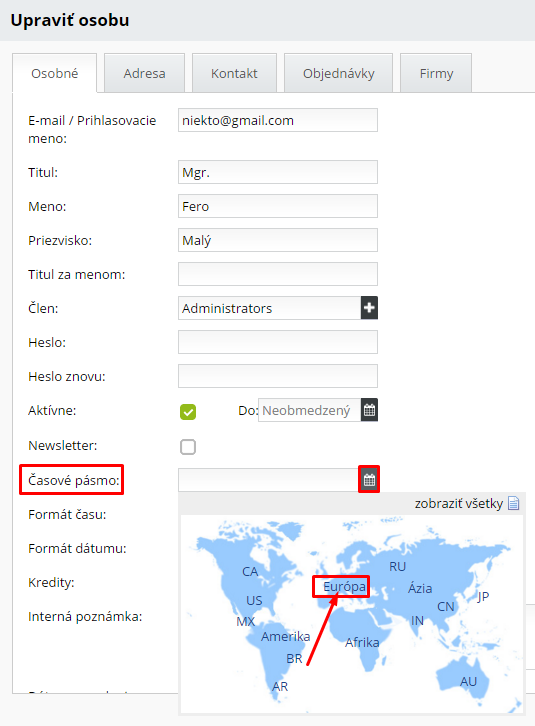Select Afrika on the timezone map

click(x=362, y=643)
